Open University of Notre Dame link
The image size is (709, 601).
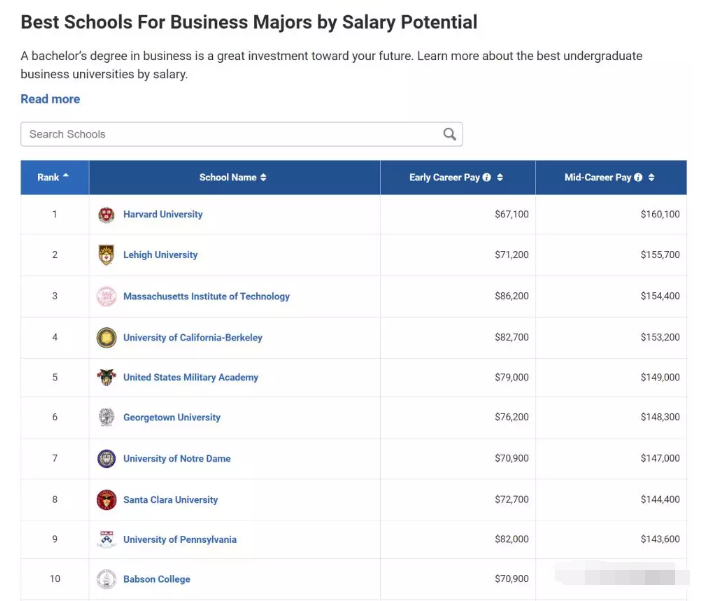177,459
